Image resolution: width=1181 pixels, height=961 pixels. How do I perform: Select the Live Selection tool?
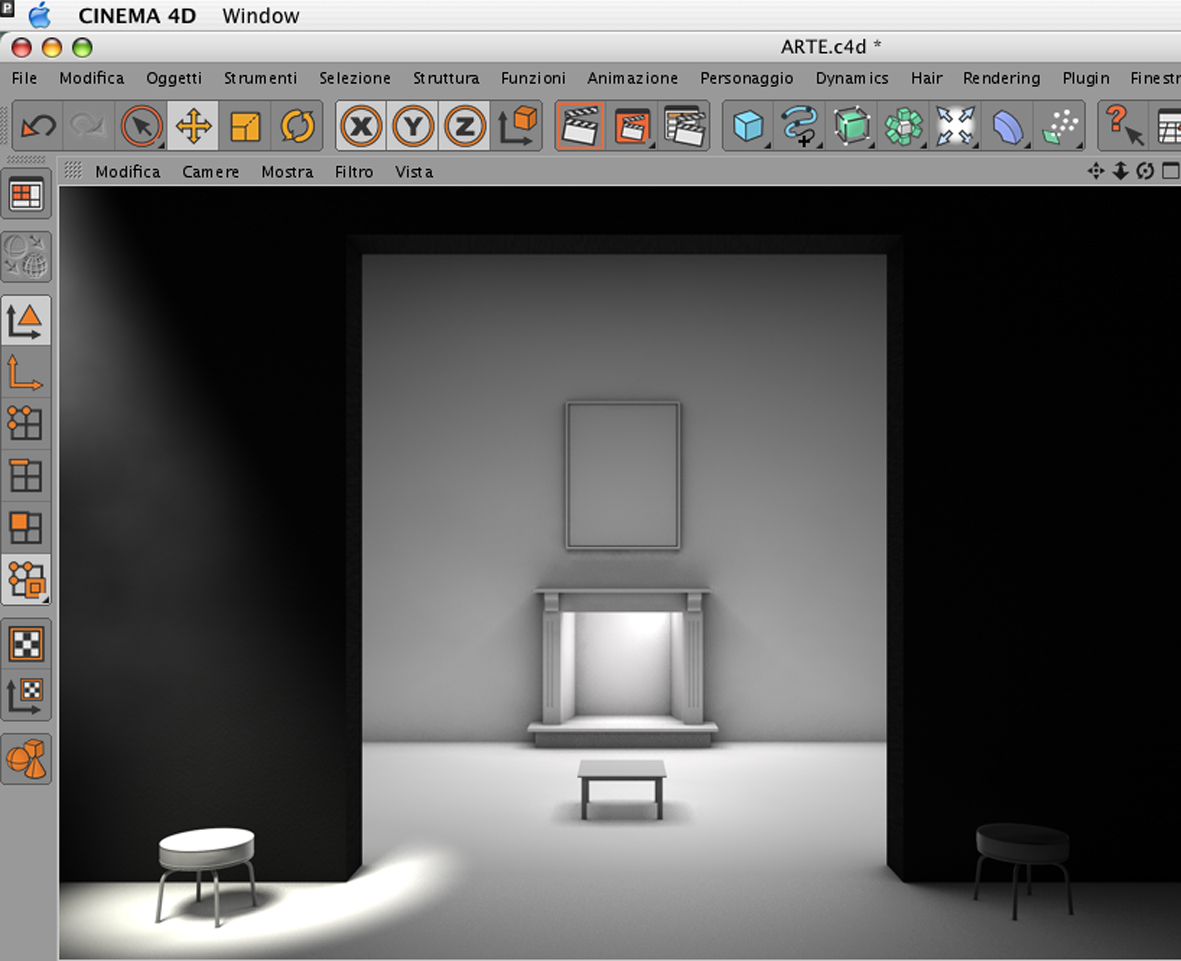[142, 126]
